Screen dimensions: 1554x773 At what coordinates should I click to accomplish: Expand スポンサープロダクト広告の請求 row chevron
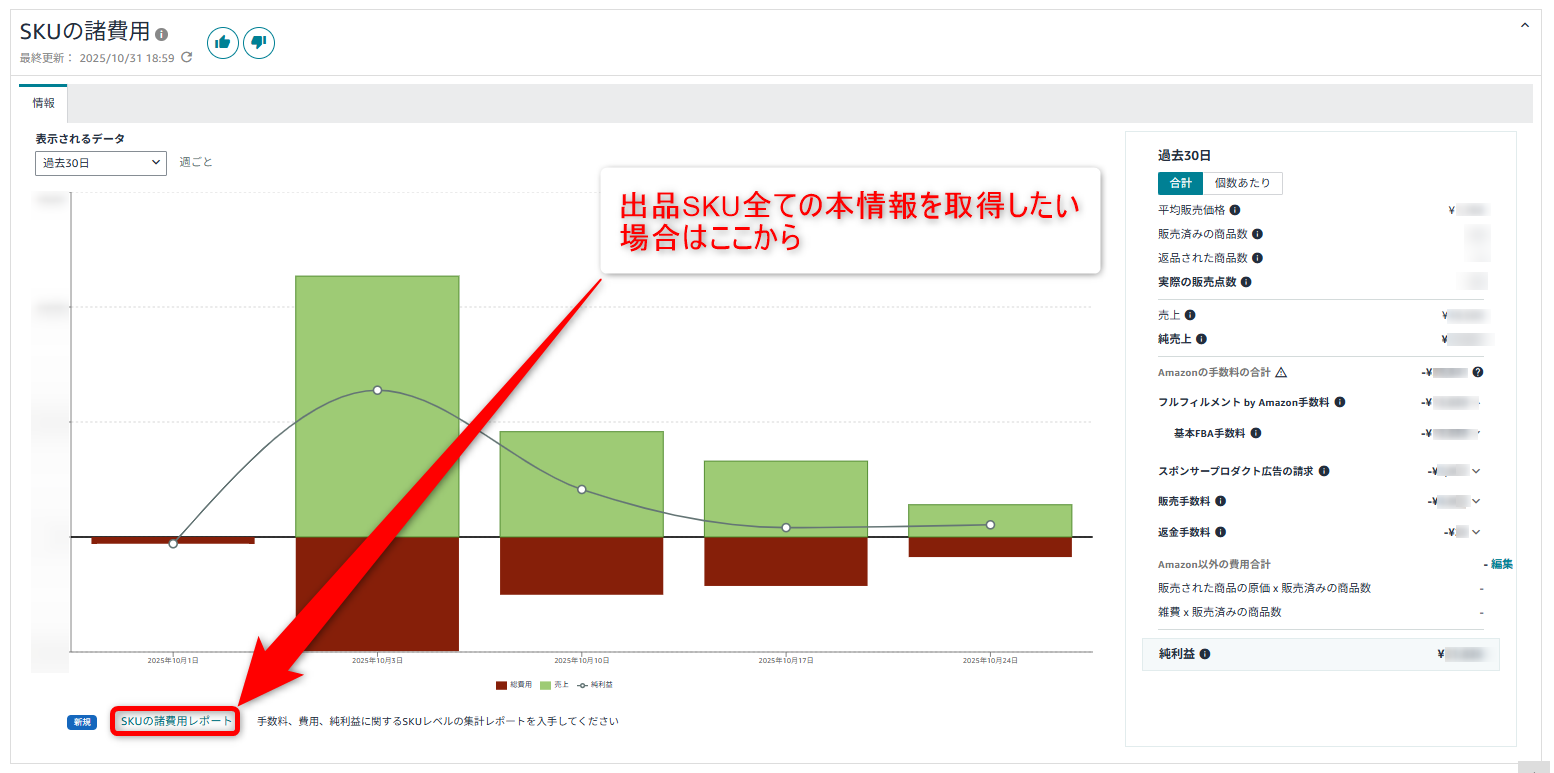(1476, 471)
